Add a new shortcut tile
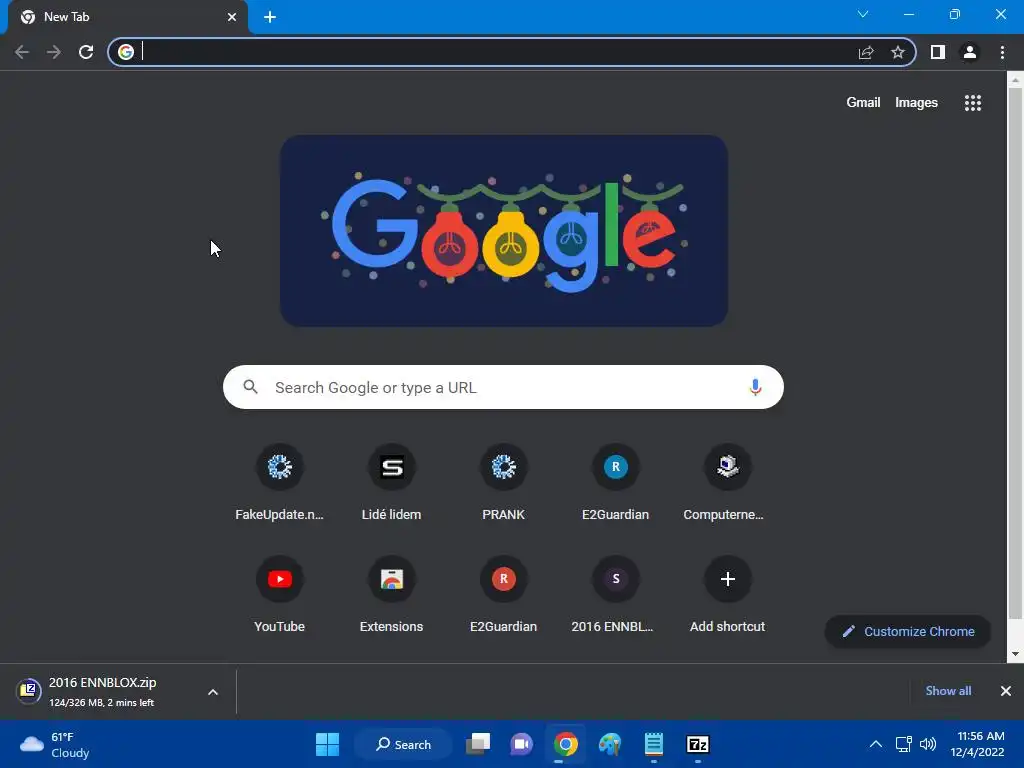The image size is (1024, 768). 728,594
